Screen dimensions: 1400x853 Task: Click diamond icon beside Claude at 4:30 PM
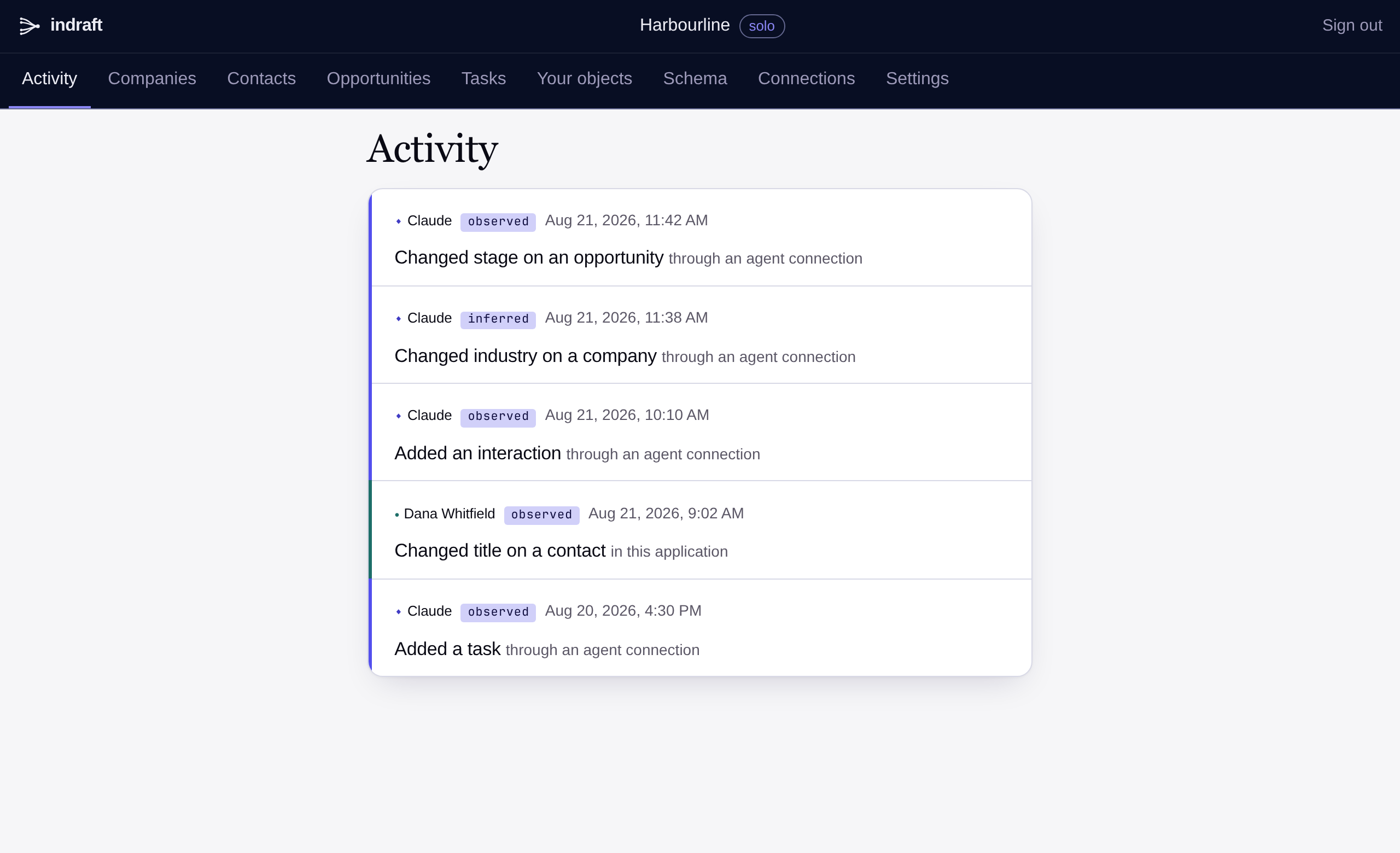(x=398, y=612)
